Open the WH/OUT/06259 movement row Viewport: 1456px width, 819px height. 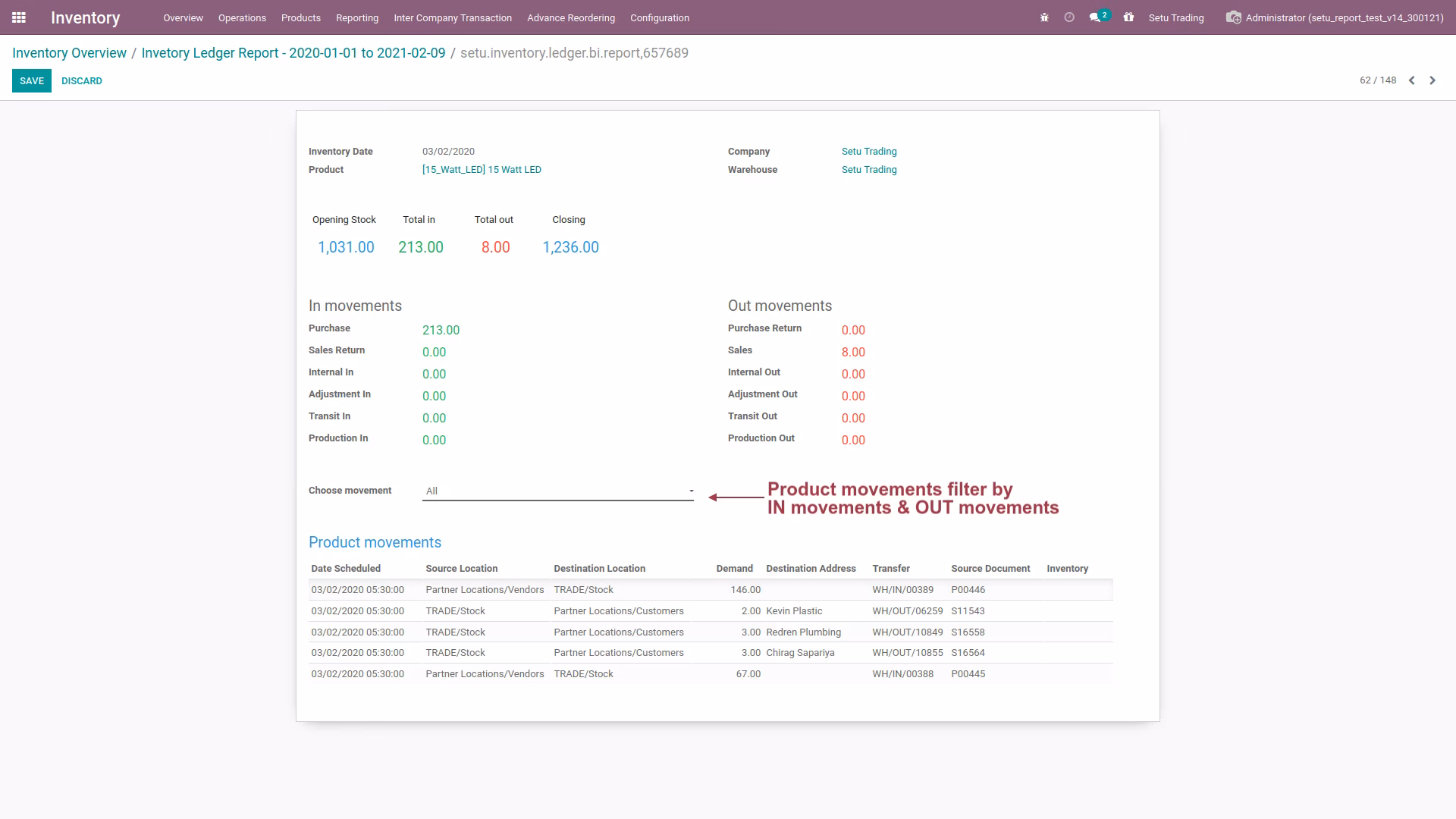tap(711, 611)
